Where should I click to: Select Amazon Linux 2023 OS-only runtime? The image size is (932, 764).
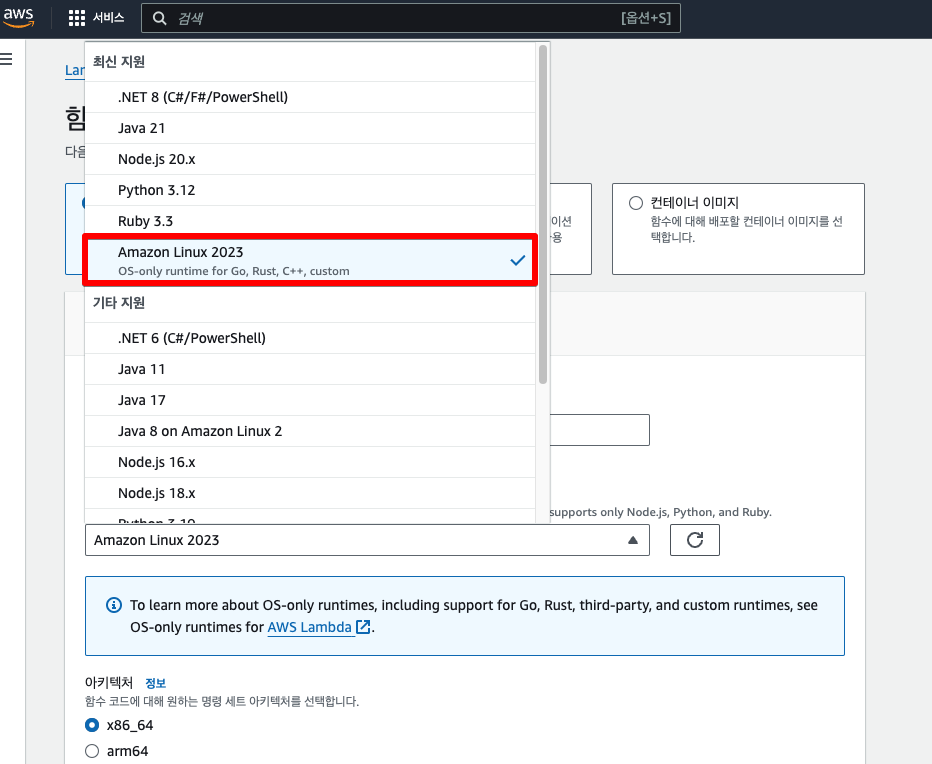310,260
